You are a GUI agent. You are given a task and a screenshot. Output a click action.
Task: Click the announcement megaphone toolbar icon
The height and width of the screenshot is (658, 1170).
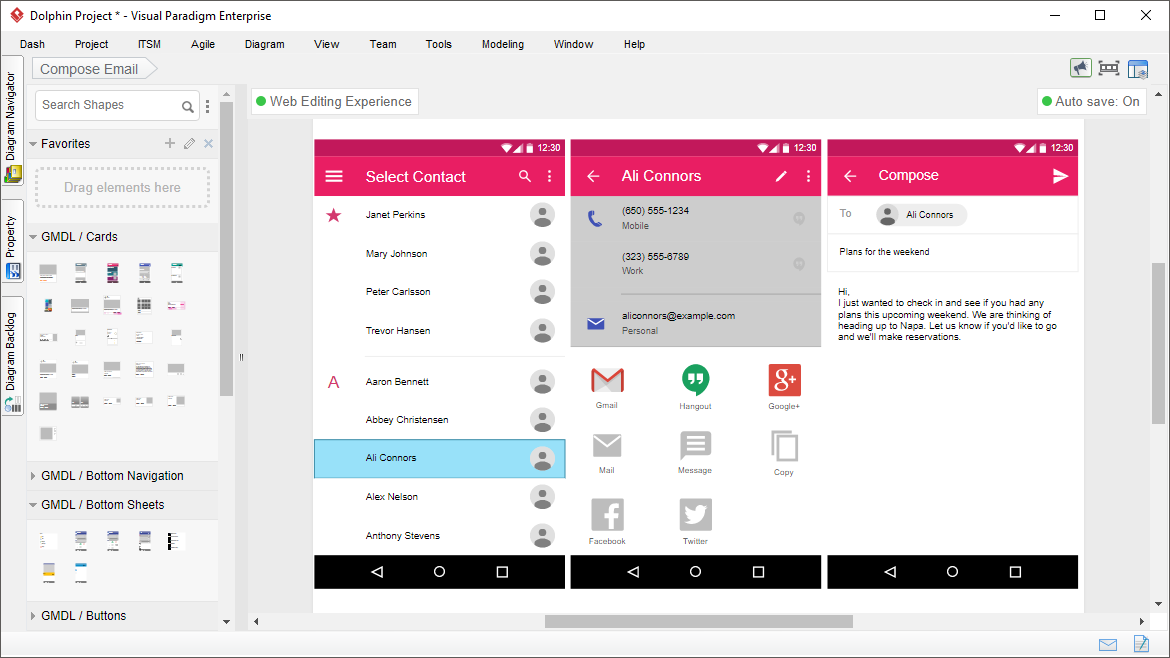(1080, 68)
